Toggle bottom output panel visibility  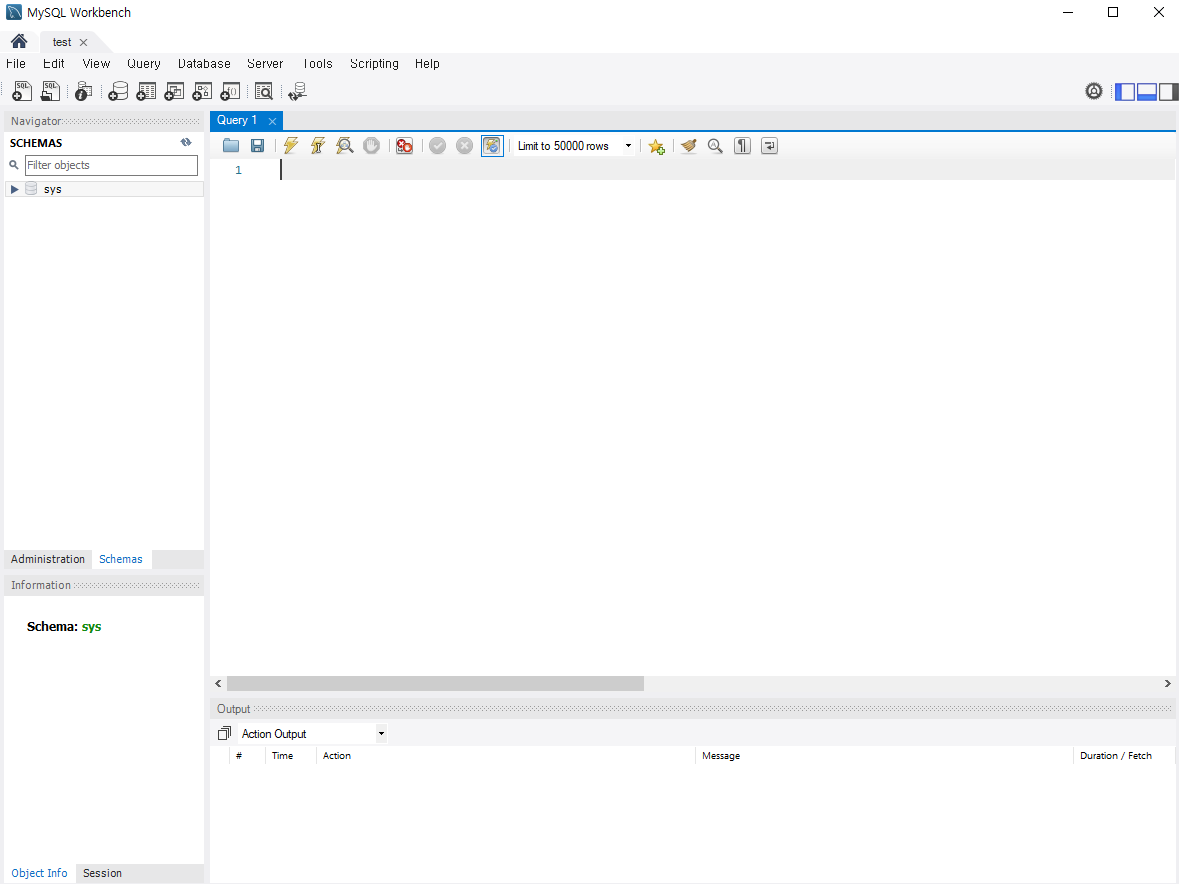pyautogui.click(x=1147, y=92)
